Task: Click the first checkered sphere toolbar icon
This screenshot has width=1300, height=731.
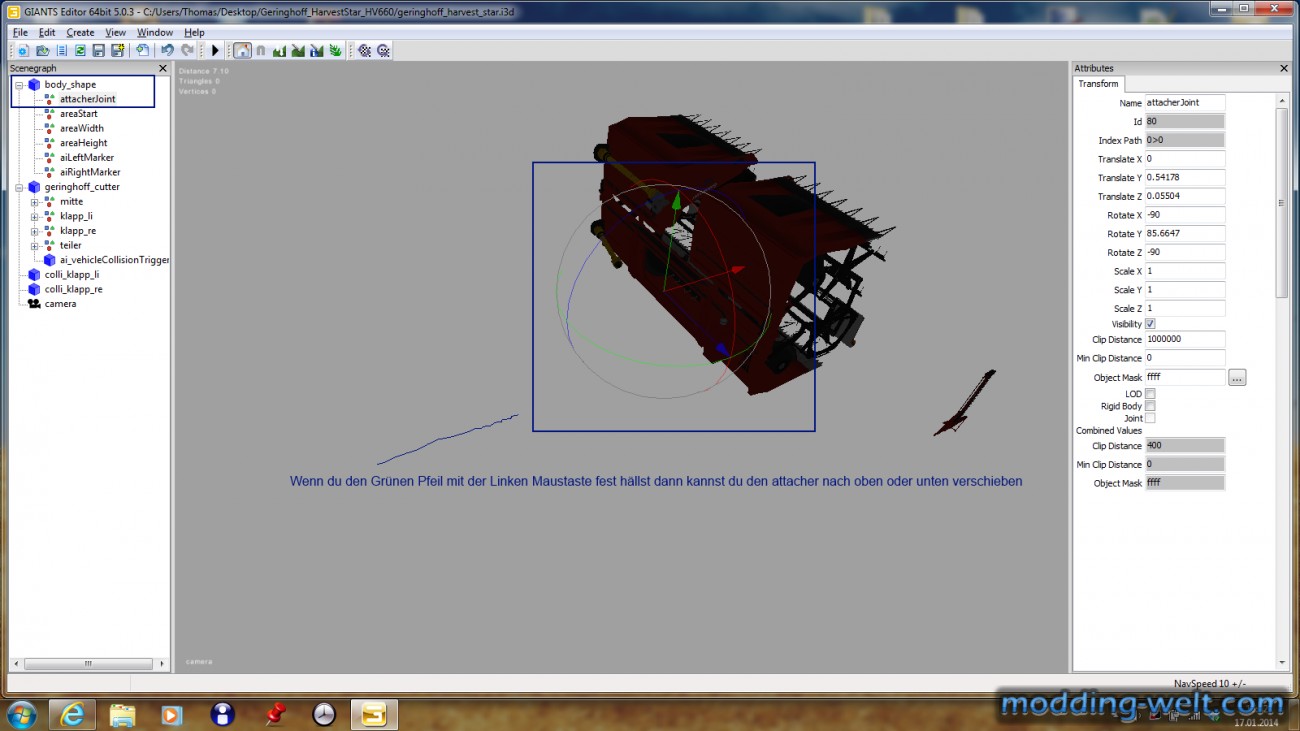Action: tap(364, 50)
